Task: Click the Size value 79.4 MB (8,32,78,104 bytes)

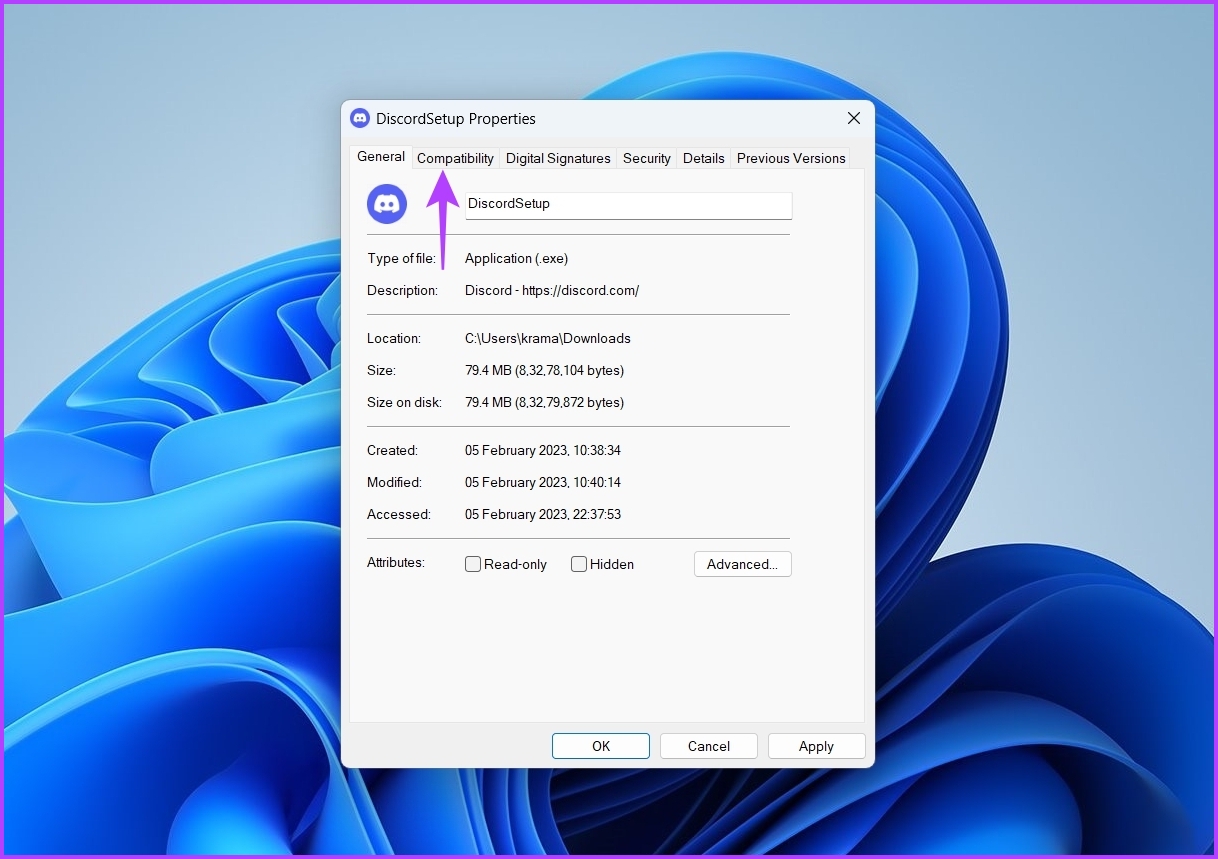Action: 544,370
